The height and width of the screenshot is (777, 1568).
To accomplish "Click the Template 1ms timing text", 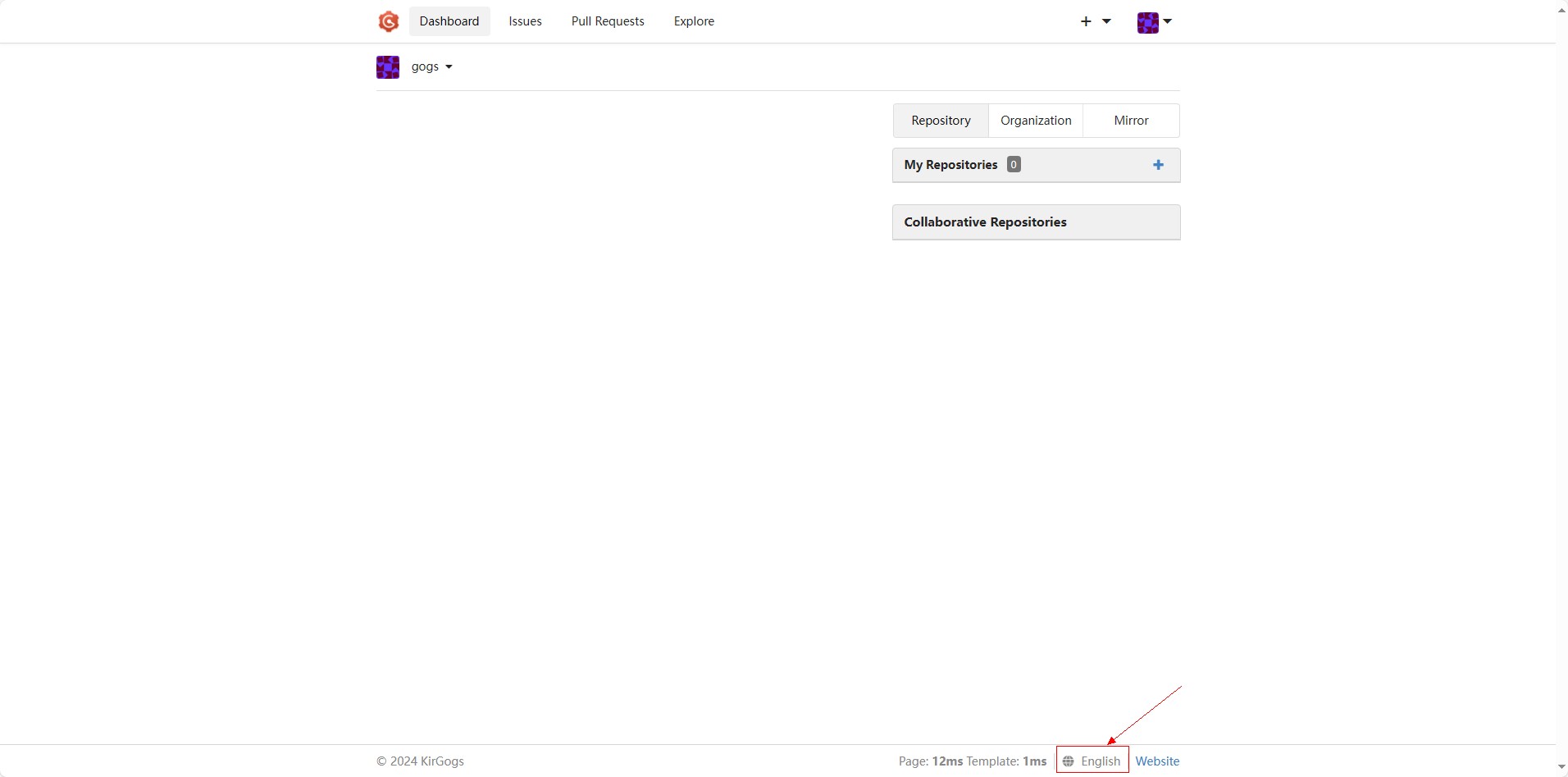I will point(1007,761).
